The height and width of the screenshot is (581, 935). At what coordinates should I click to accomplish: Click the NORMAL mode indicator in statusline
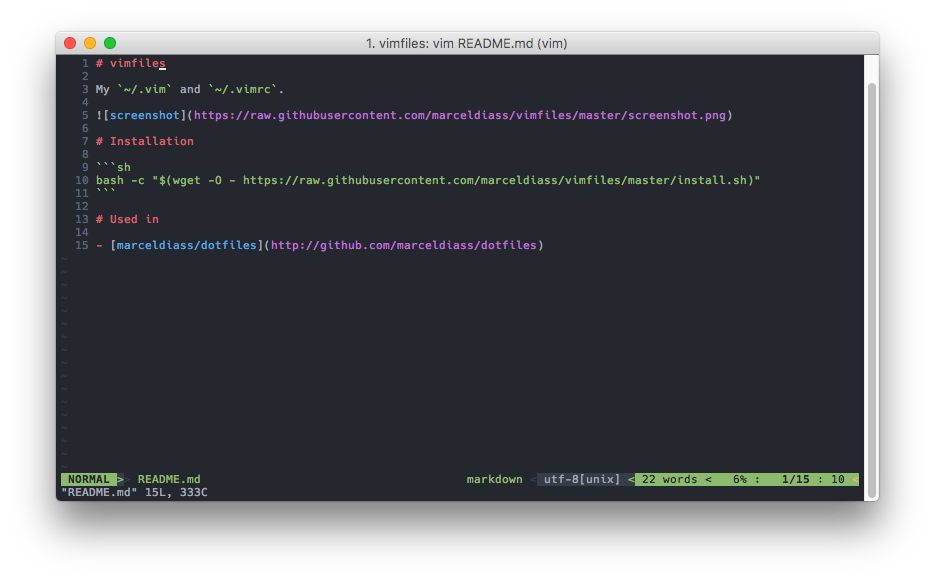click(88, 480)
